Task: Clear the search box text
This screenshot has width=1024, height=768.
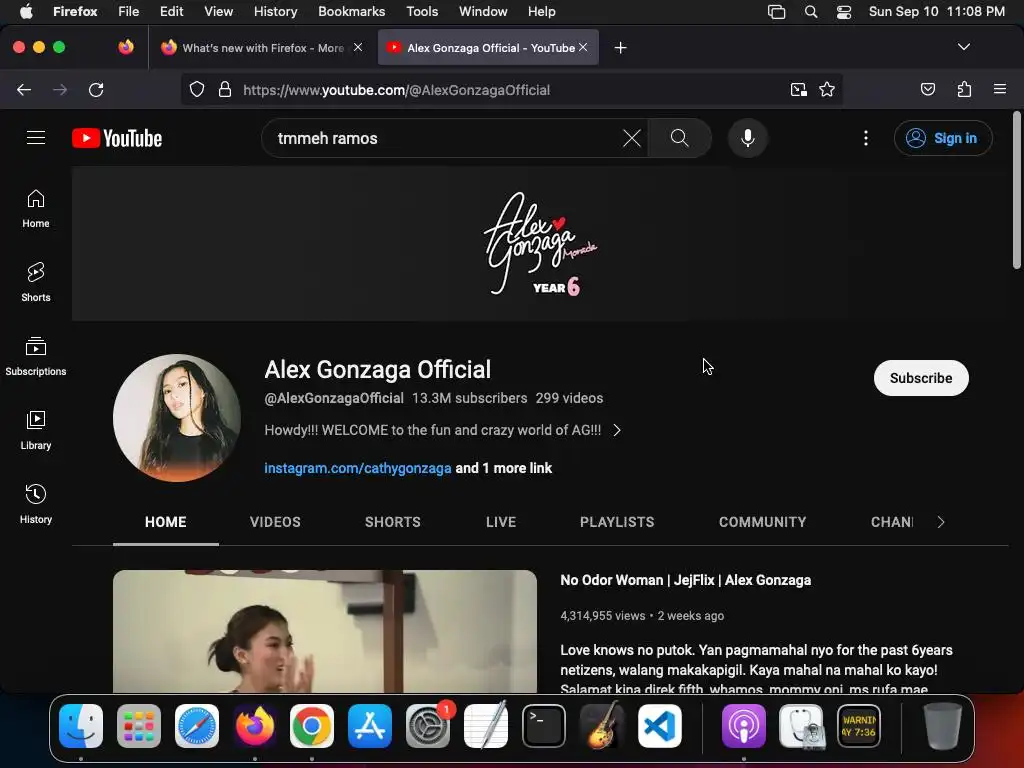Action: tap(632, 138)
